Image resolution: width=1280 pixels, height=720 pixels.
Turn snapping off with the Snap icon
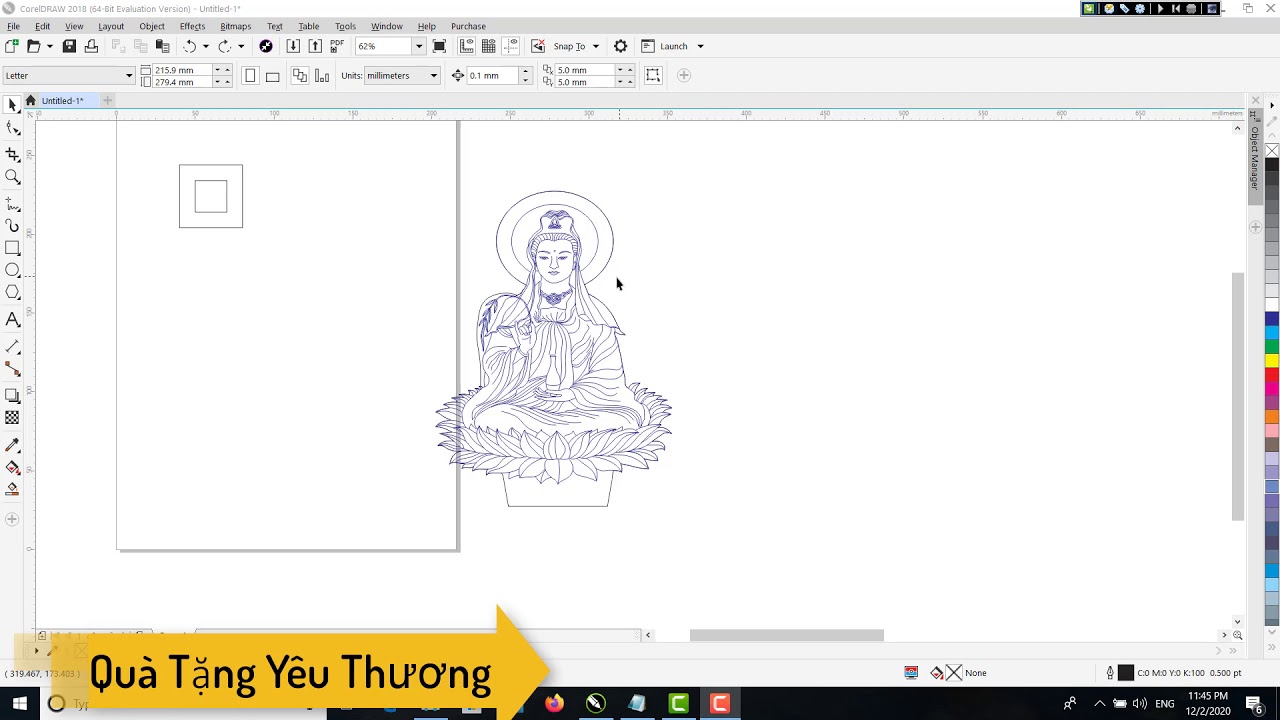[x=538, y=46]
